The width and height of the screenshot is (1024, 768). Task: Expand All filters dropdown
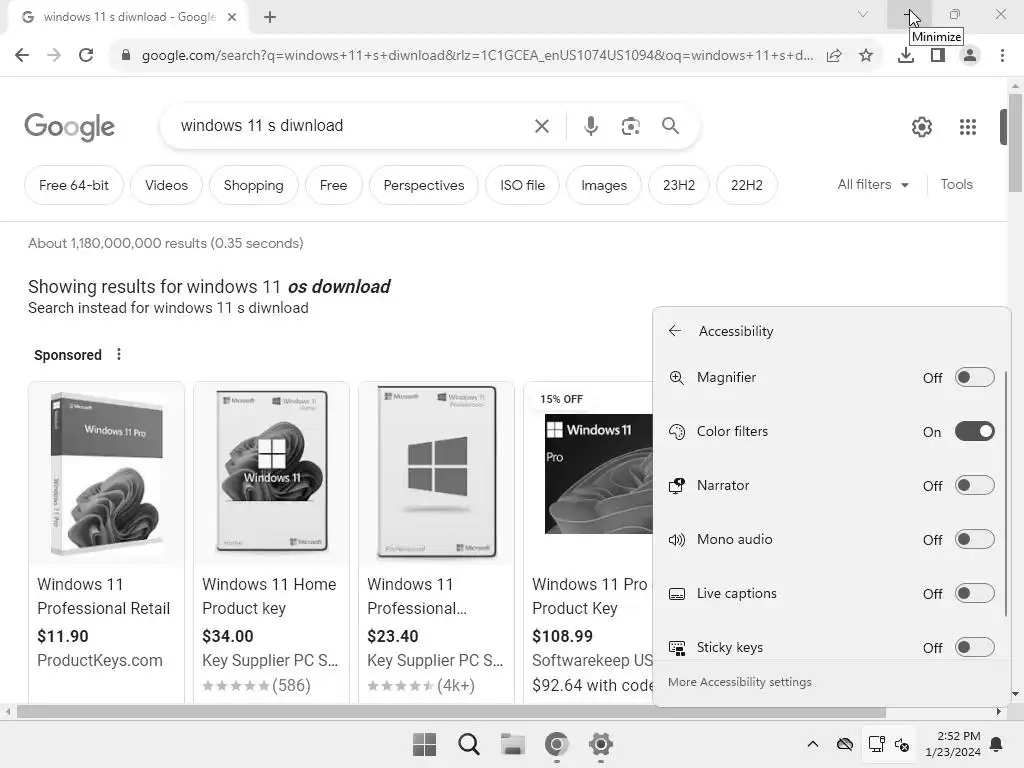tap(873, 185)
